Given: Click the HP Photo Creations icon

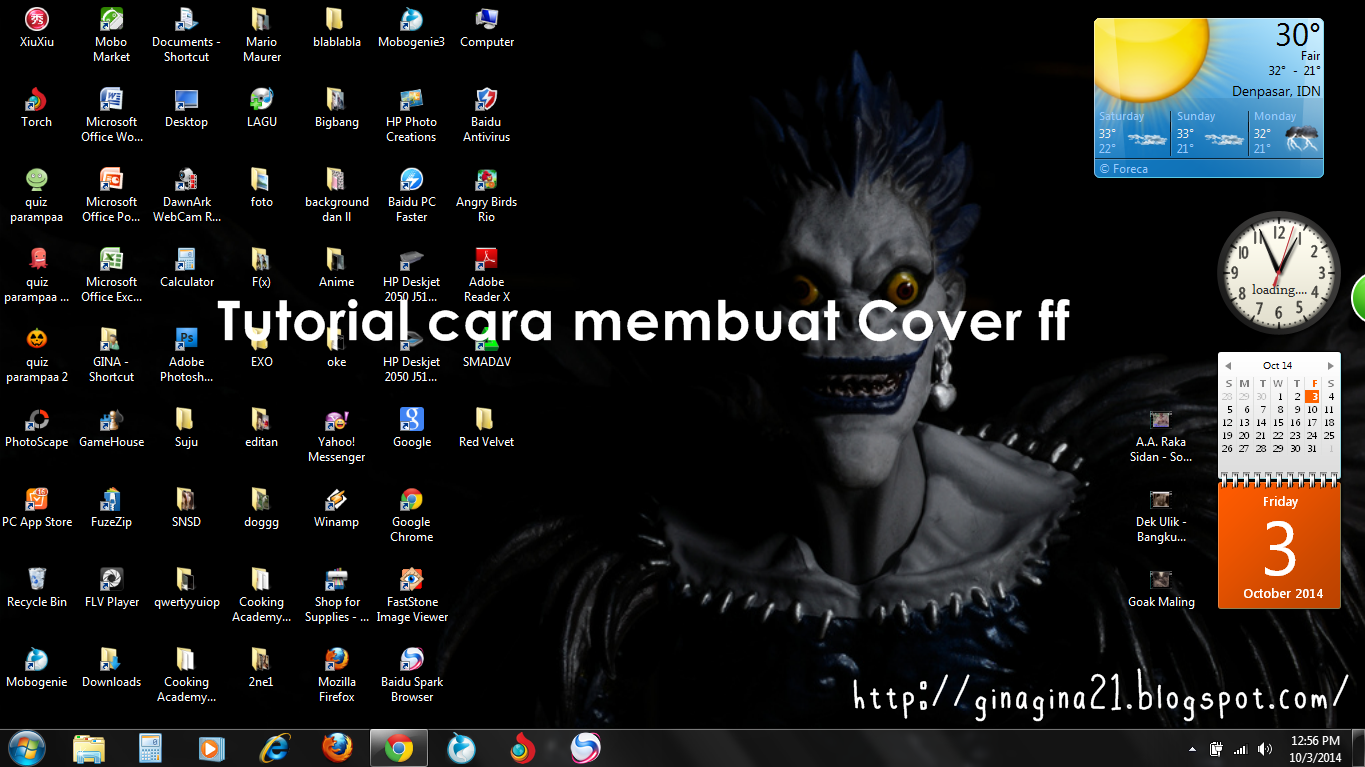Looking at the screenshot, I should pos(411,114).
